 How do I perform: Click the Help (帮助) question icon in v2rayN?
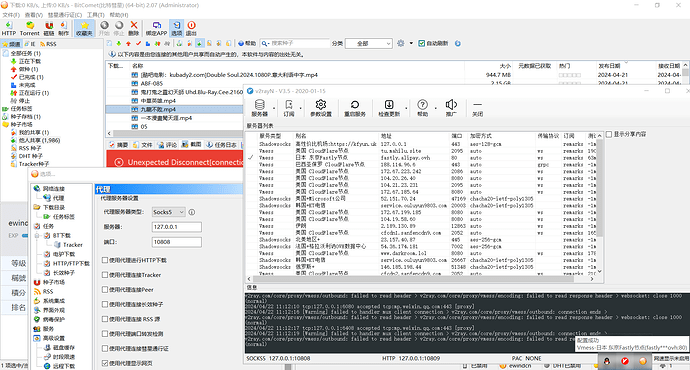click(x=422, y=108)
